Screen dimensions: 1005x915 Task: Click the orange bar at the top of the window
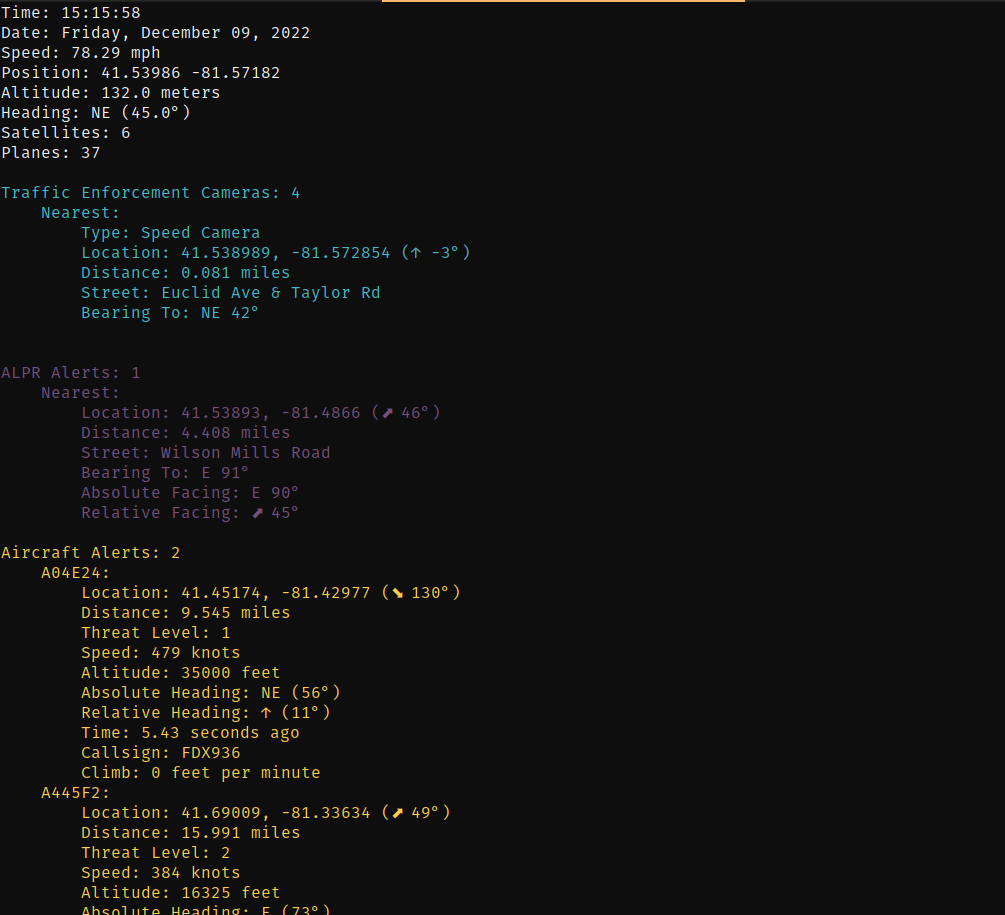(563, 2)
